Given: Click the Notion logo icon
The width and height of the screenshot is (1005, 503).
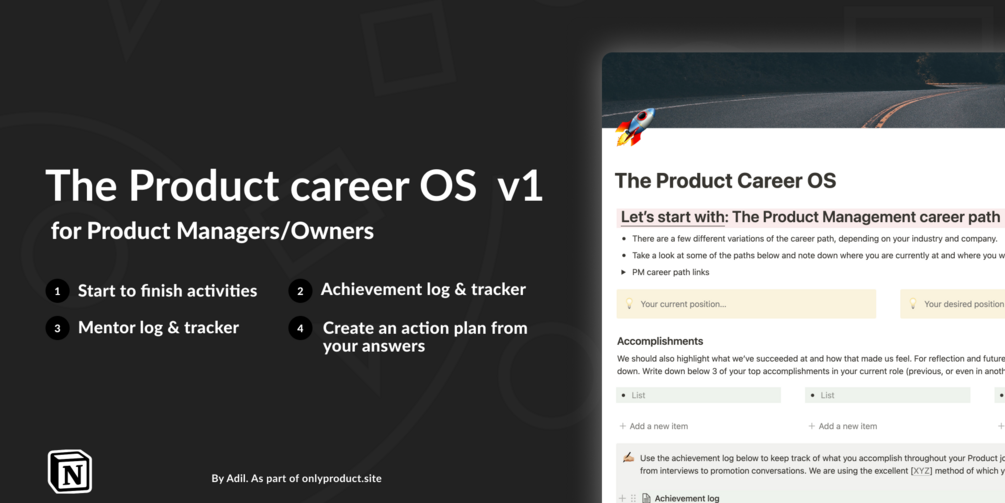Looking at the screenshot, I should (x=70, y=472).
